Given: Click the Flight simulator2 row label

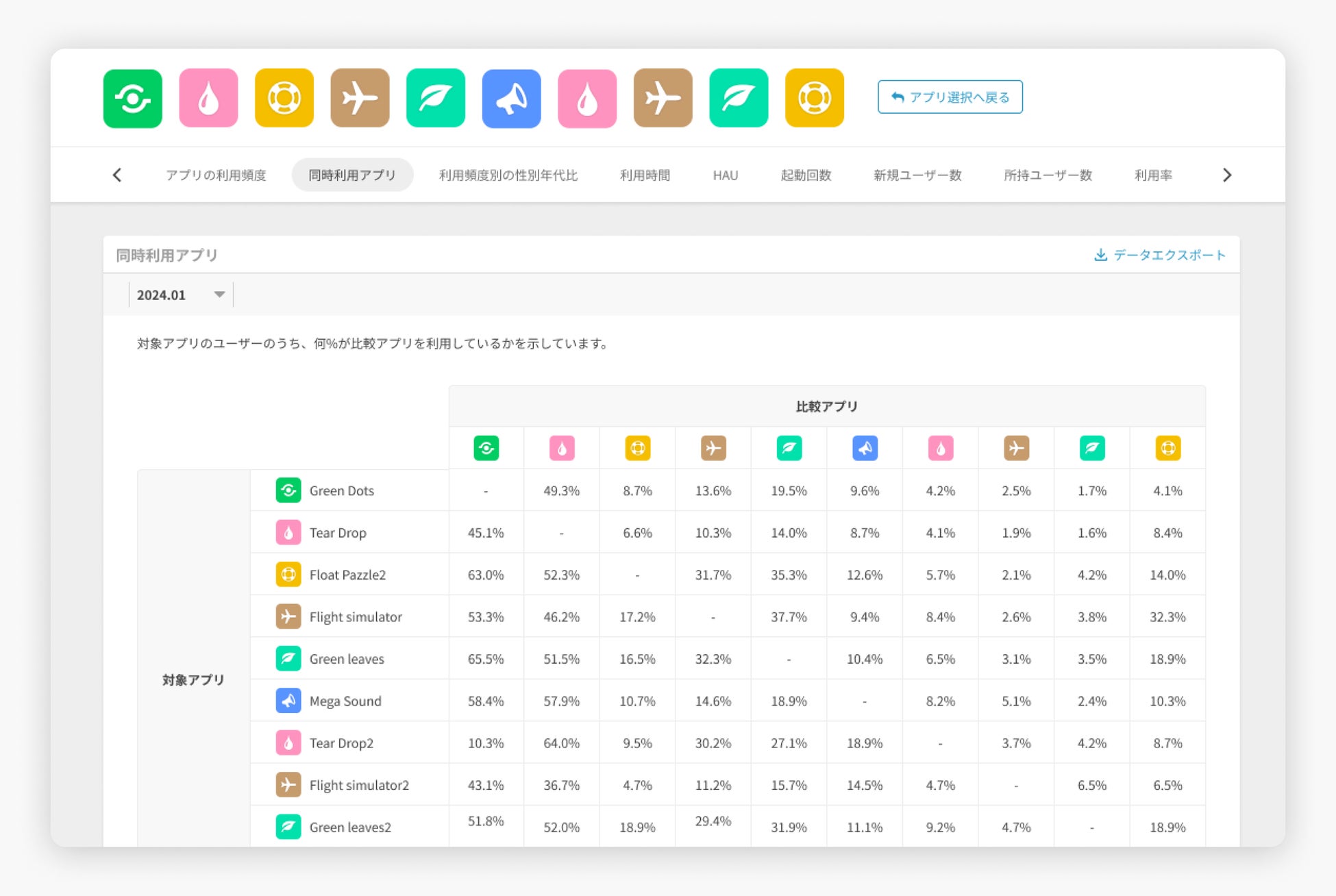Looking at the screenshot, I should [359, 785].
